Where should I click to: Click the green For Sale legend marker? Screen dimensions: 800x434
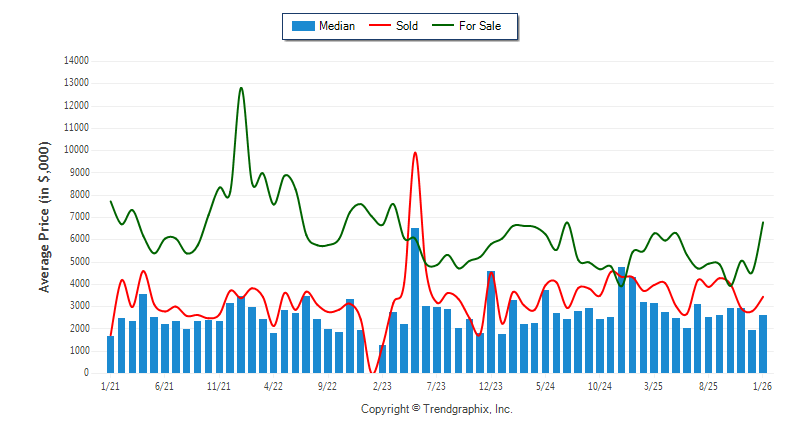click(x=442, y=26)
